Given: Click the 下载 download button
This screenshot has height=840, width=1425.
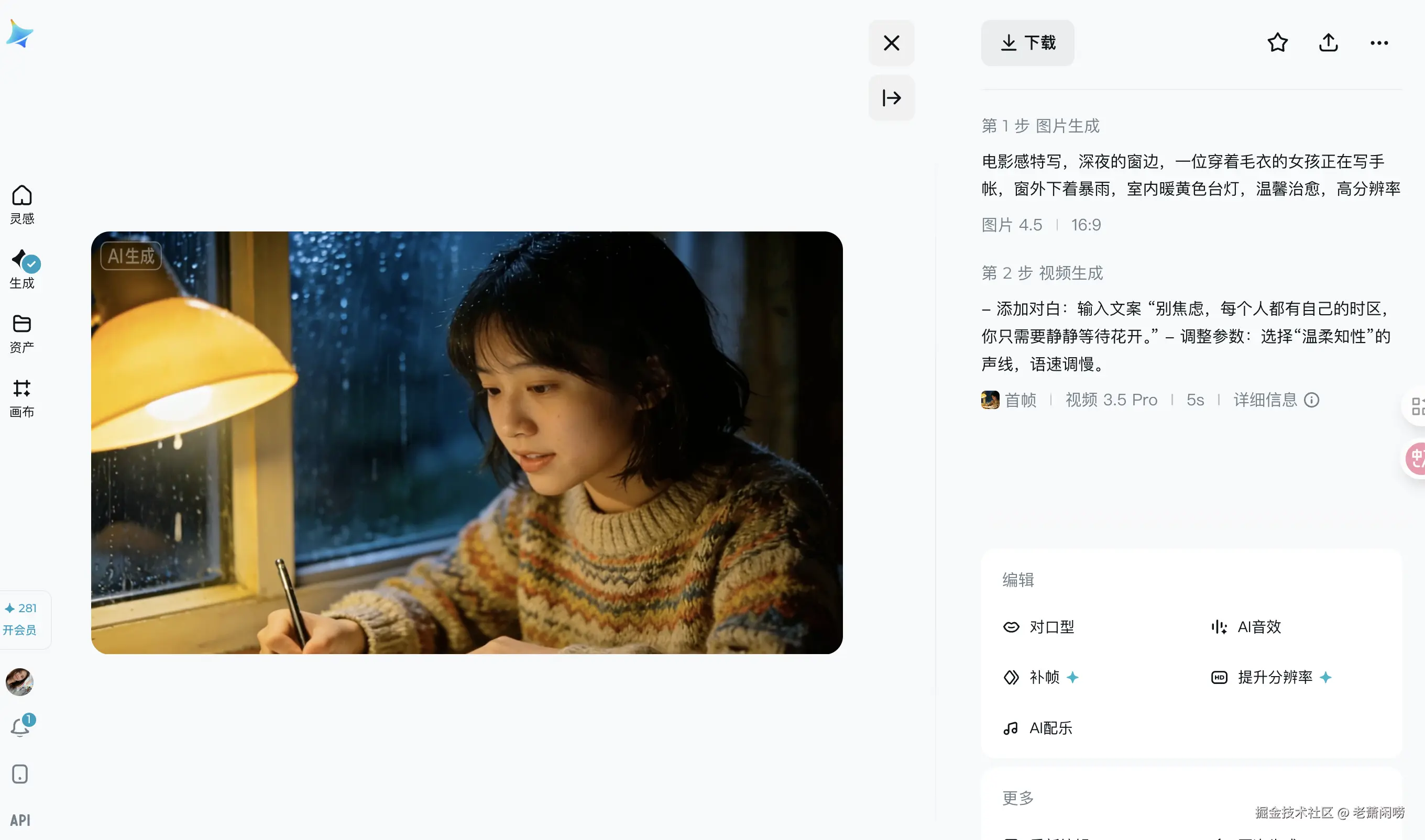Looking at the screenshot, I should (1027, 43).
